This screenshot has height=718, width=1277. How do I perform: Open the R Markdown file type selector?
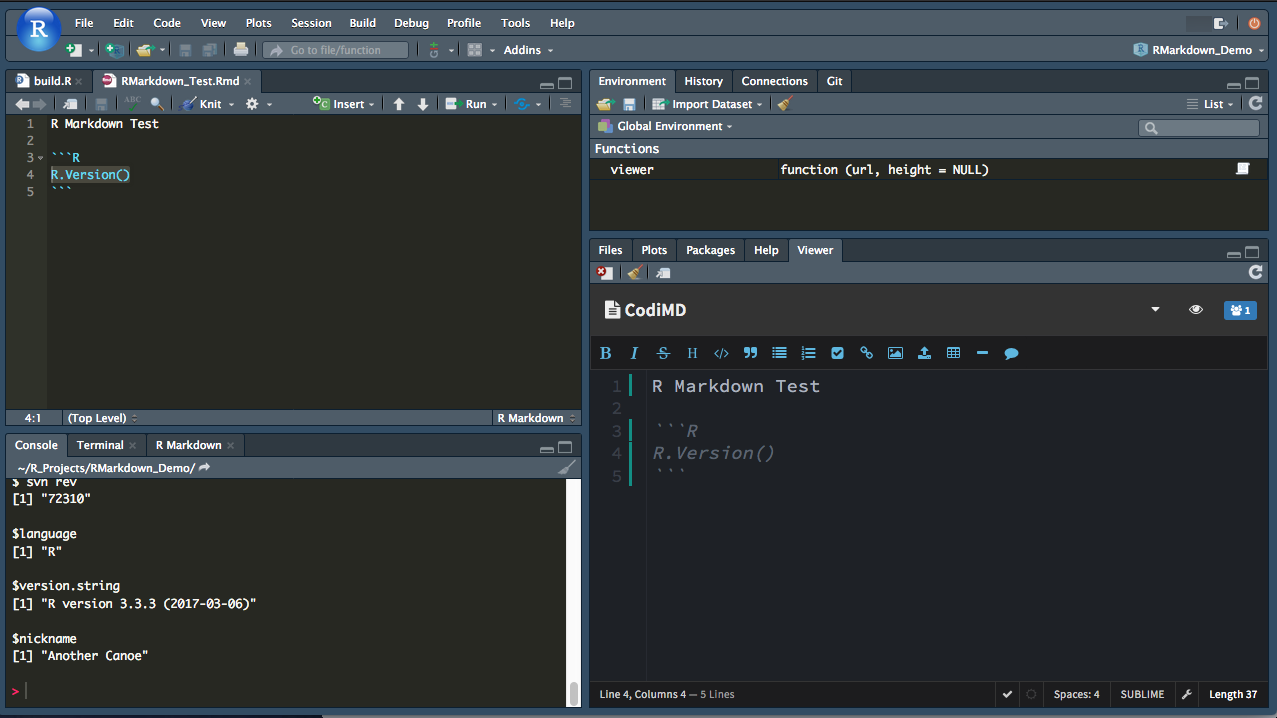pos(537,418)
